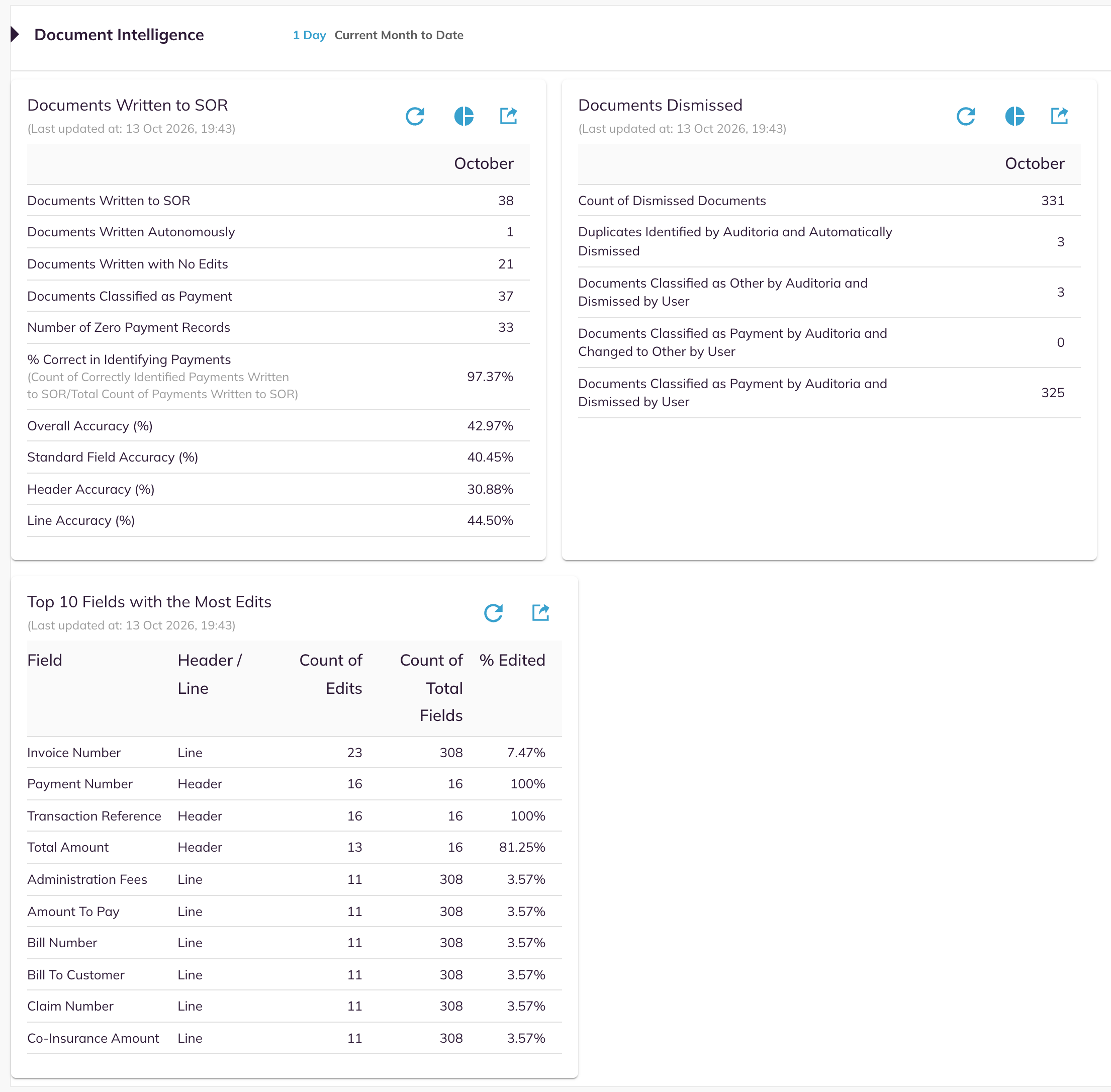Image resolution: width=1111 pixels, height=1092 pixels.
Task: Select the Transaction Reference field row
Action: pos(294,816)
